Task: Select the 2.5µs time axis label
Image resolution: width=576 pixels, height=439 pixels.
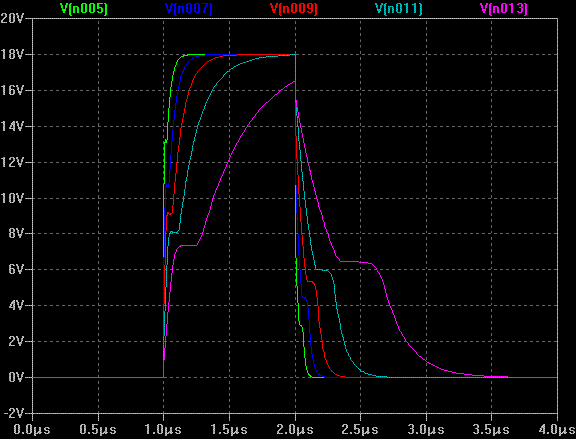Action: point(360,429)
